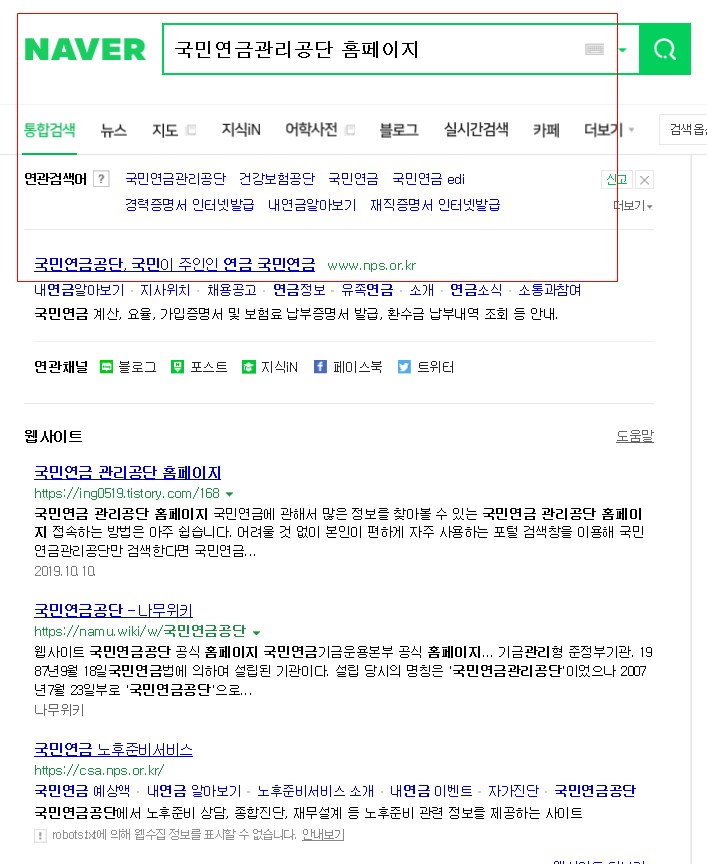Select the 카페 tab
707x864 pixels.
tap(546, 131)
